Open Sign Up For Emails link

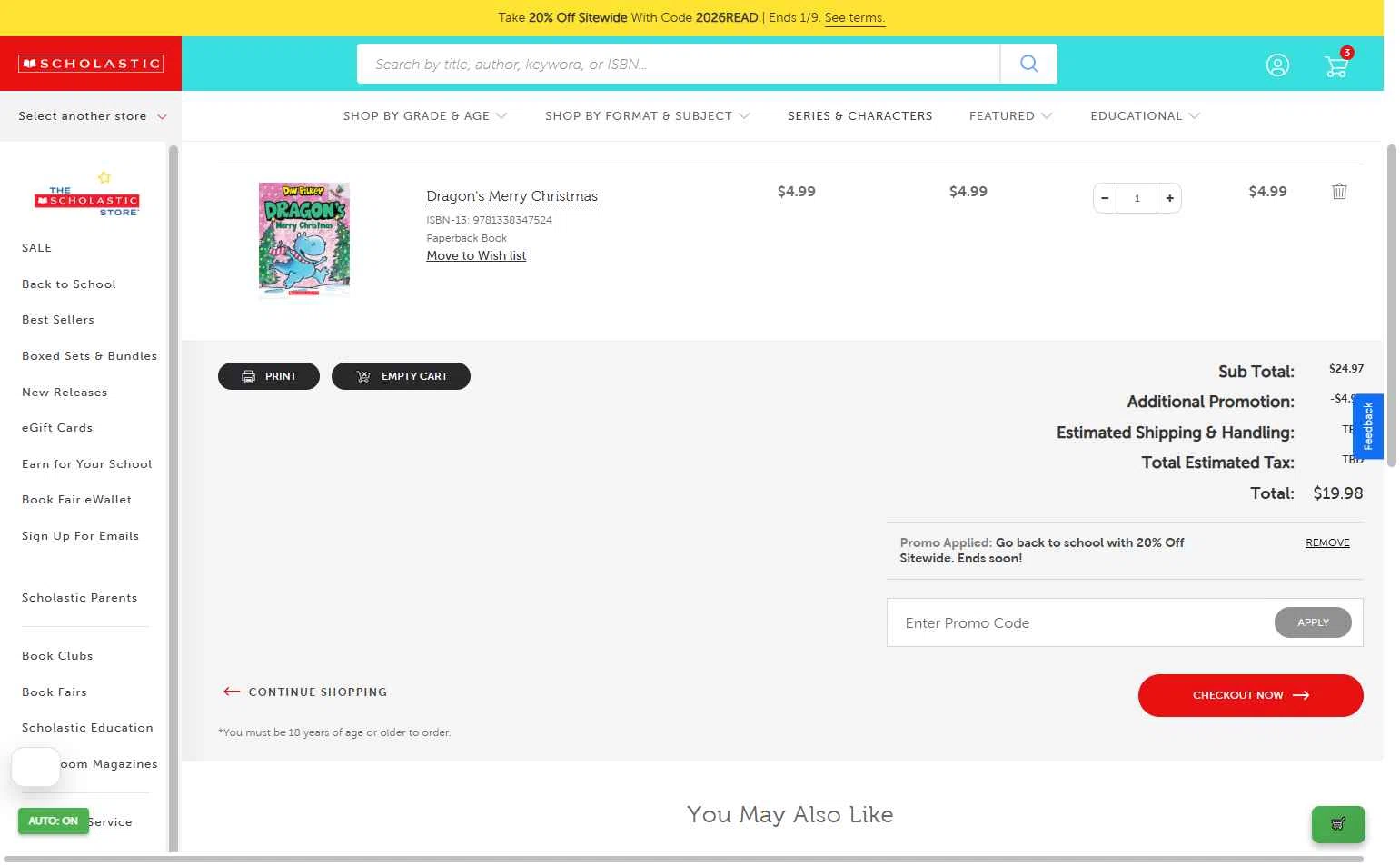click(80, 535)
